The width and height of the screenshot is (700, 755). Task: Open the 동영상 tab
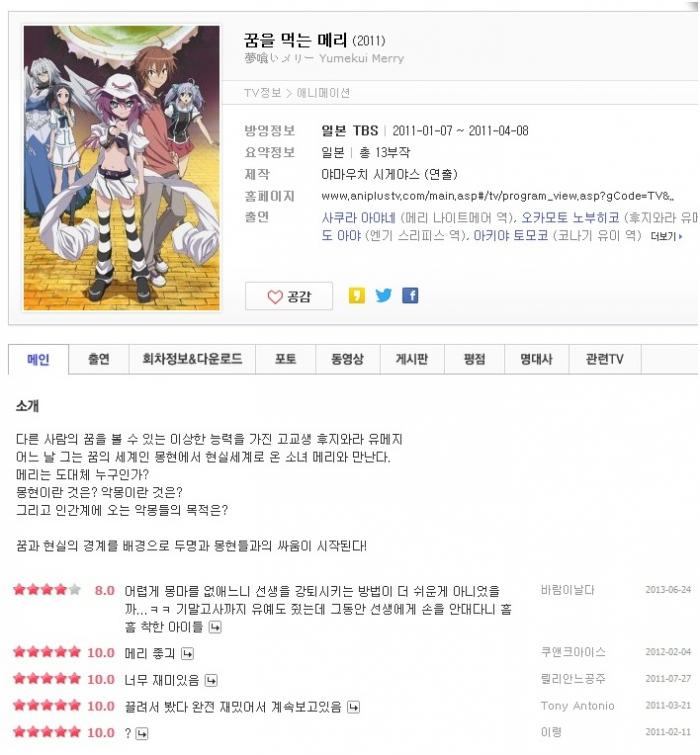[348, 359]
